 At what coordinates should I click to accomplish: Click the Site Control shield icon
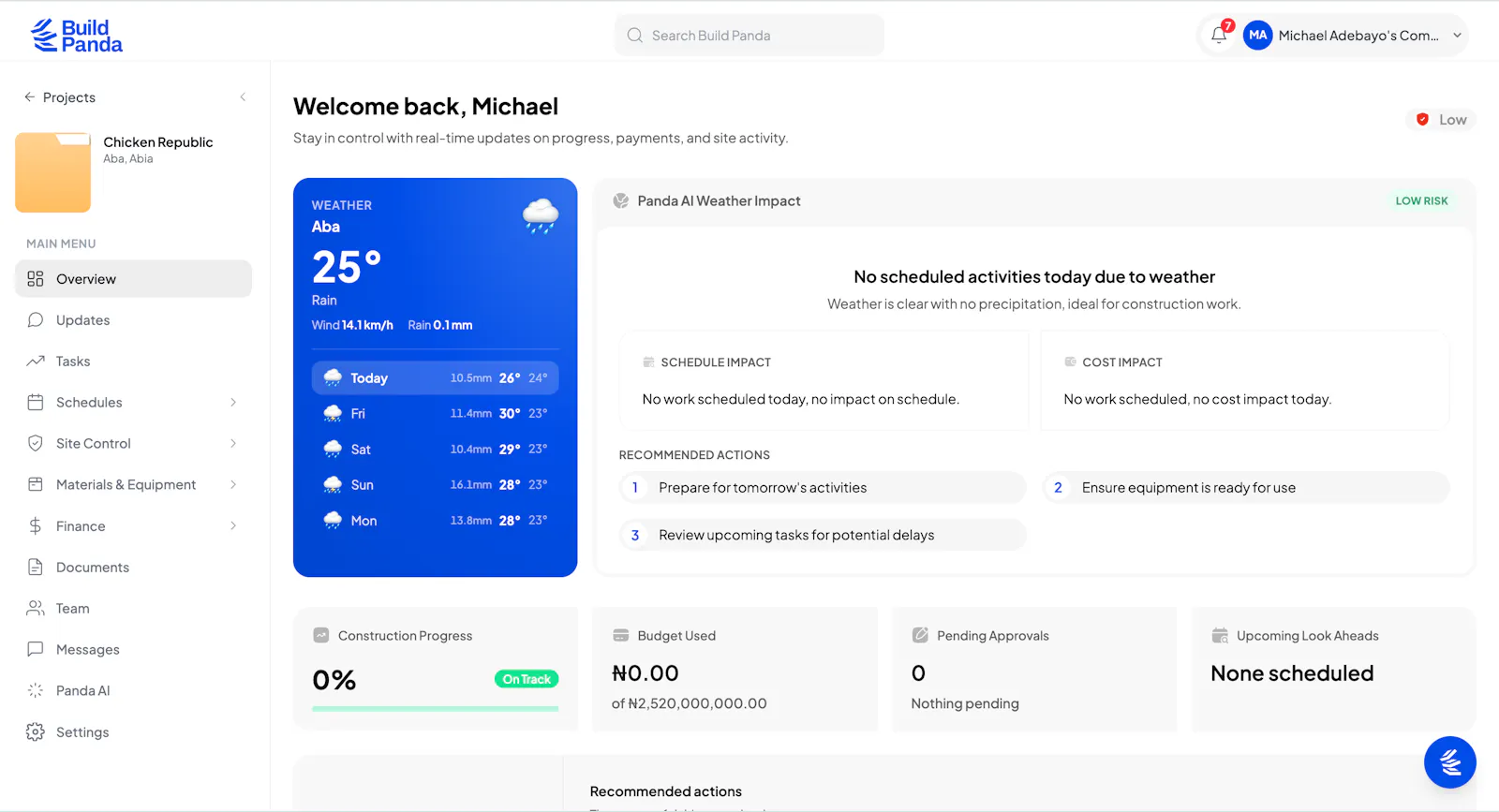[x=36, y=444]
